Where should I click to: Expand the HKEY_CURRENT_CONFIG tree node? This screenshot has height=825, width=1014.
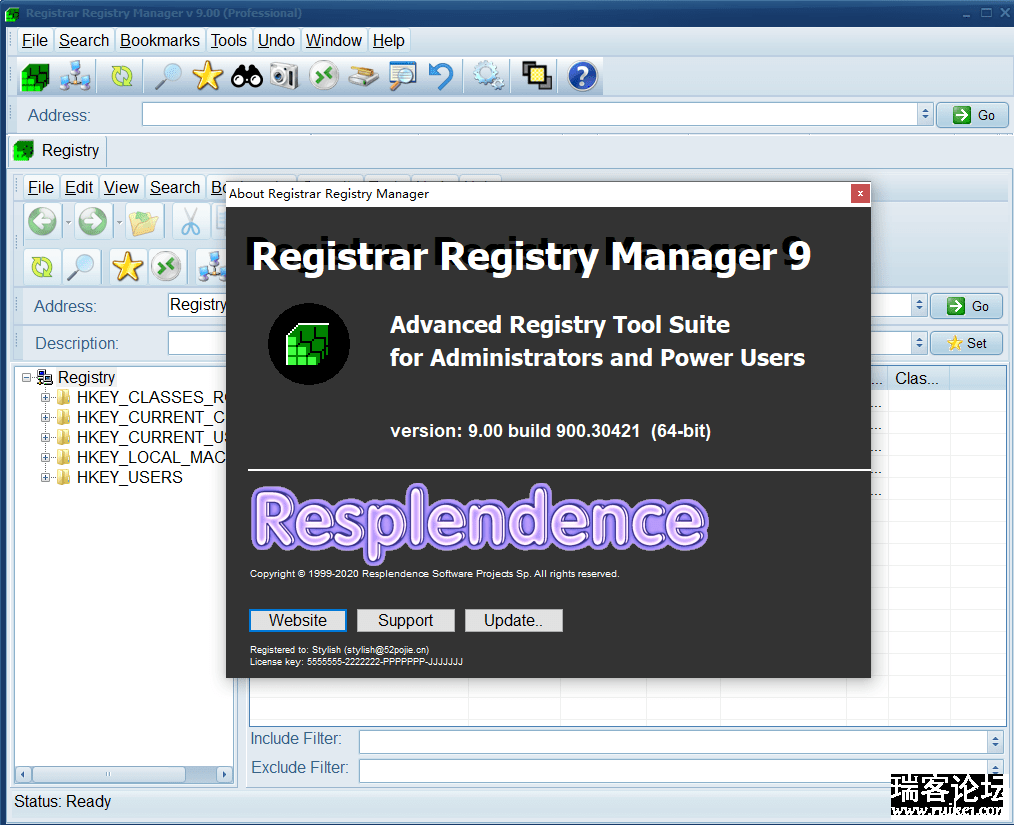[45, 417]
